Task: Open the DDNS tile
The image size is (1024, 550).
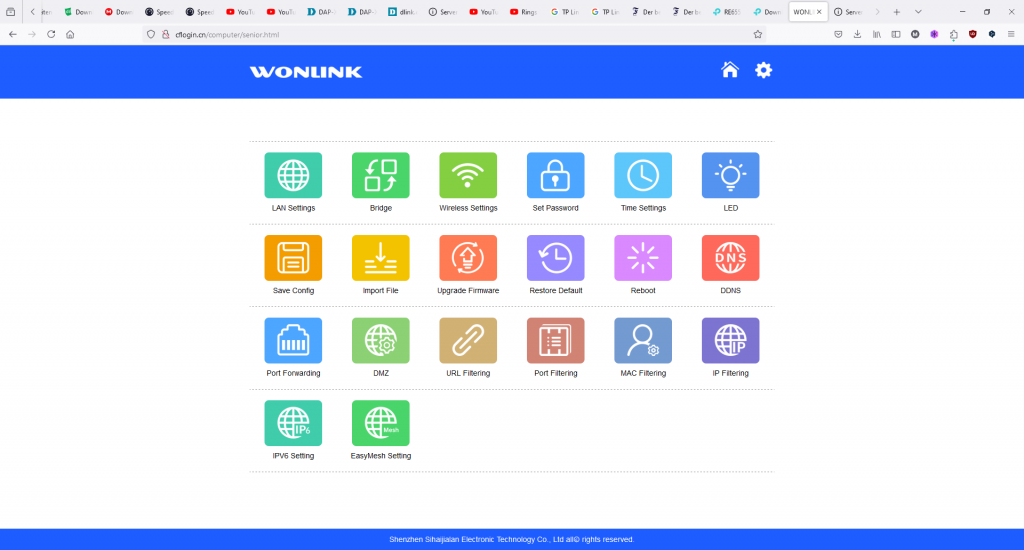Action: pos(731,258)
